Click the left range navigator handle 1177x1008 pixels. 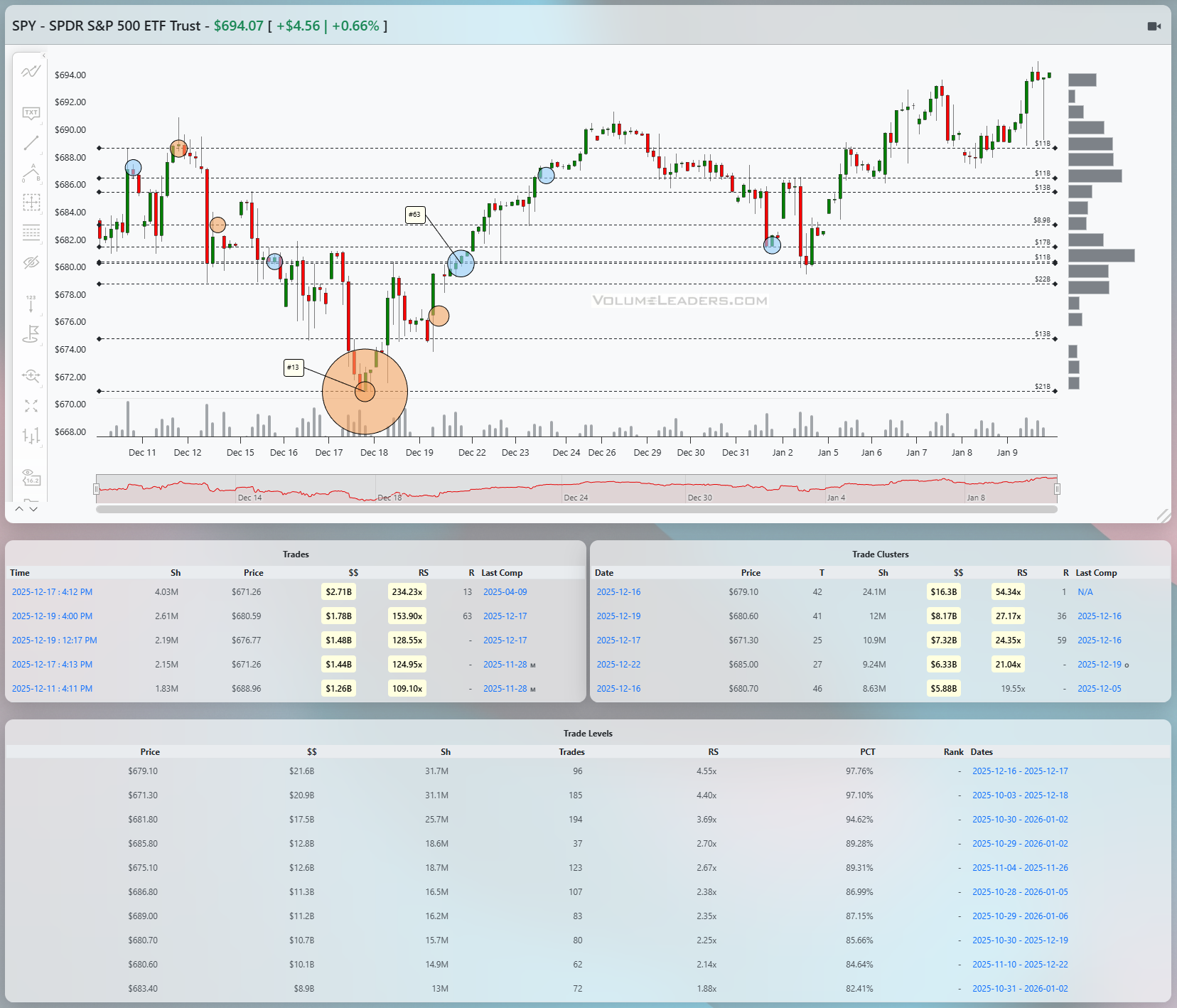pos(96,489)
